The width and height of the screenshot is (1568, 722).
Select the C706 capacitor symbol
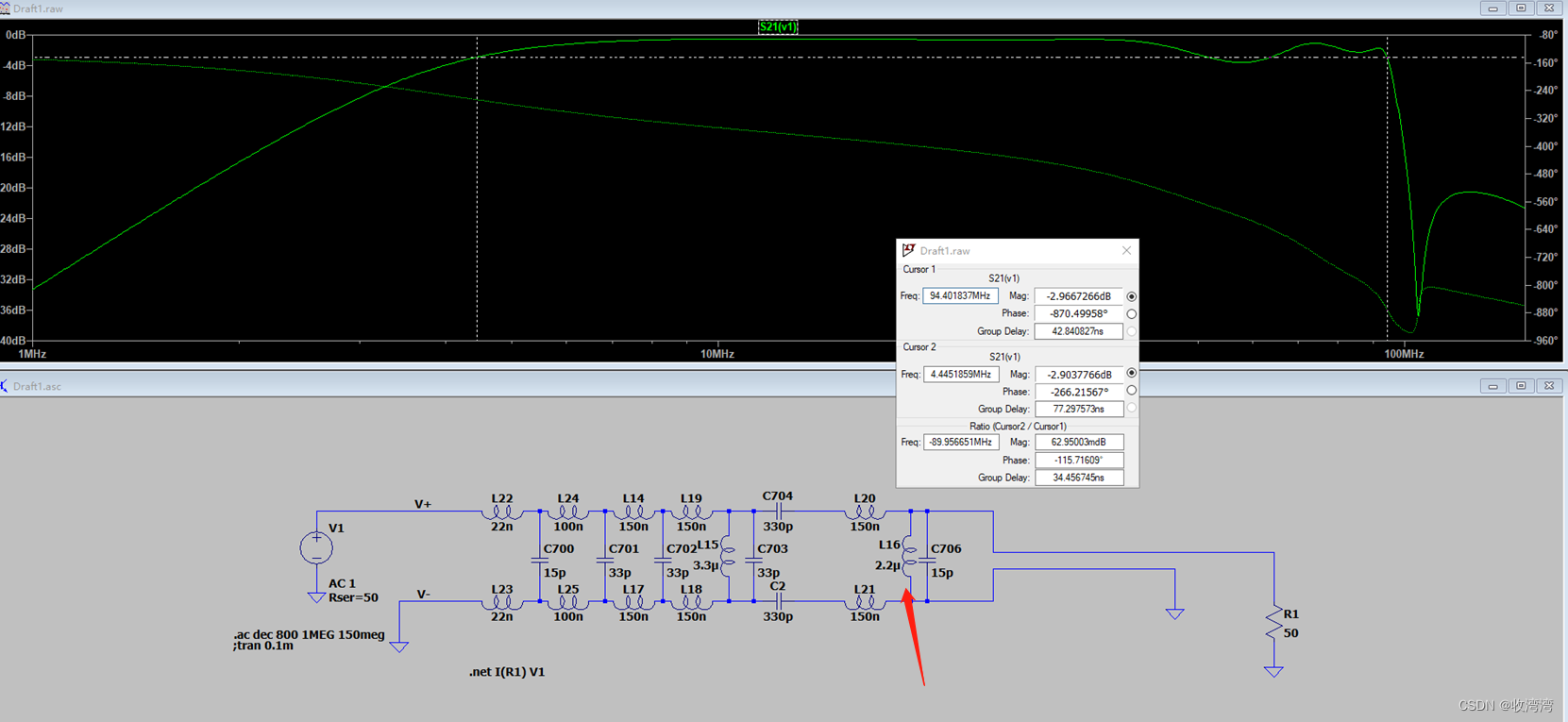(x=927, y=561)
